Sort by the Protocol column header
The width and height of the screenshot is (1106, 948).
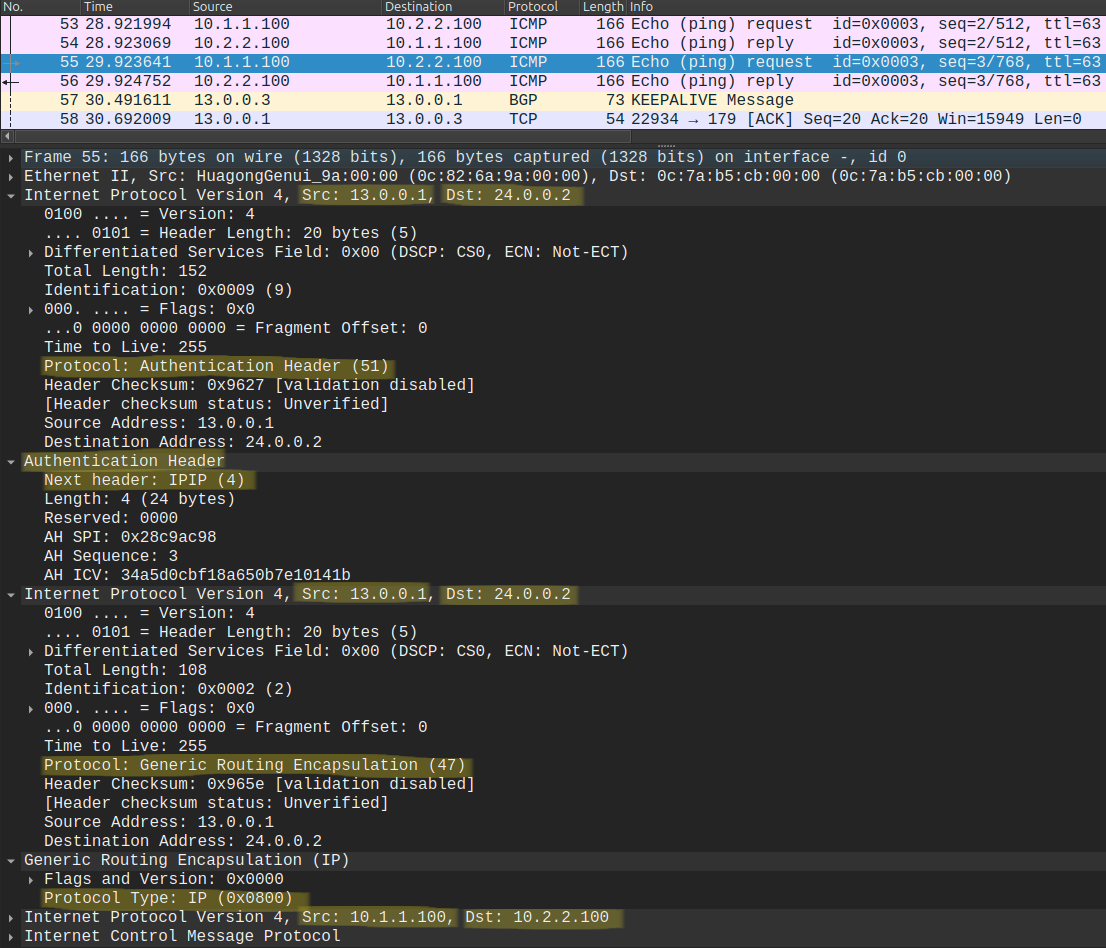point(542,7)
